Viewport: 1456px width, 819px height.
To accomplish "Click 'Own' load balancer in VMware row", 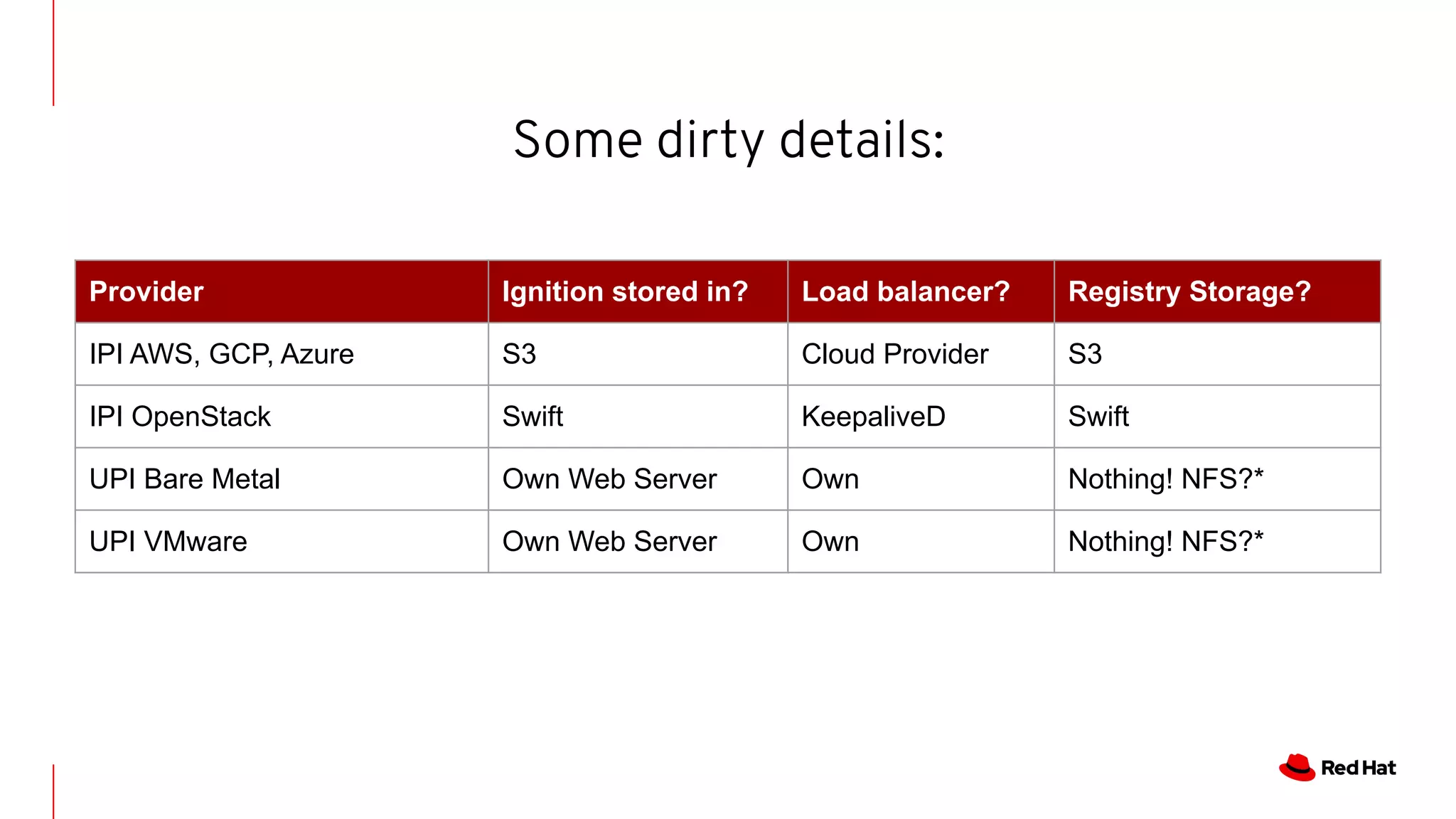I will coord(830,542).
